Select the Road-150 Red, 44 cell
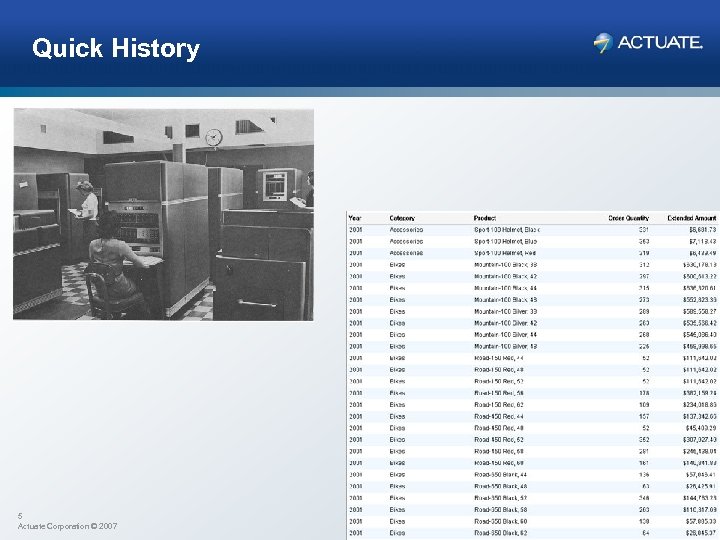Screen dimensions: 720x540 click(x=499, y=358)
